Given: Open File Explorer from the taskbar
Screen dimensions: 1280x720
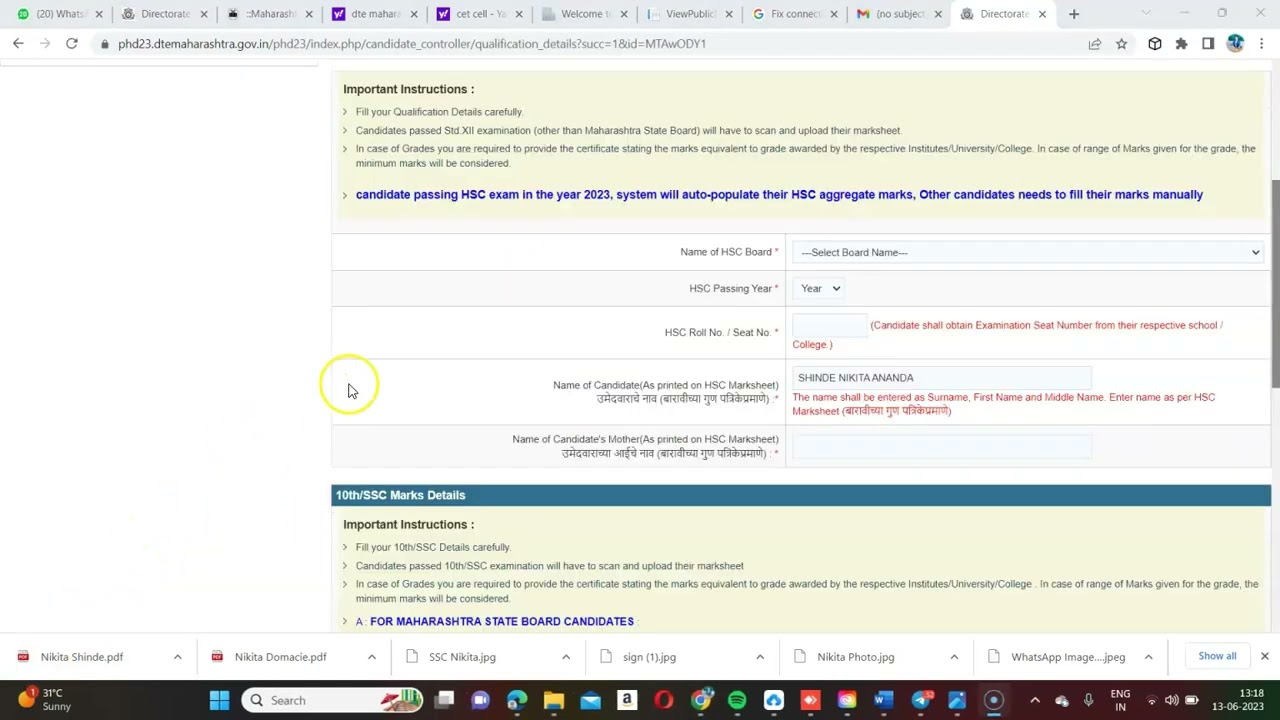Looking at the screenshot, I should 553,700.
